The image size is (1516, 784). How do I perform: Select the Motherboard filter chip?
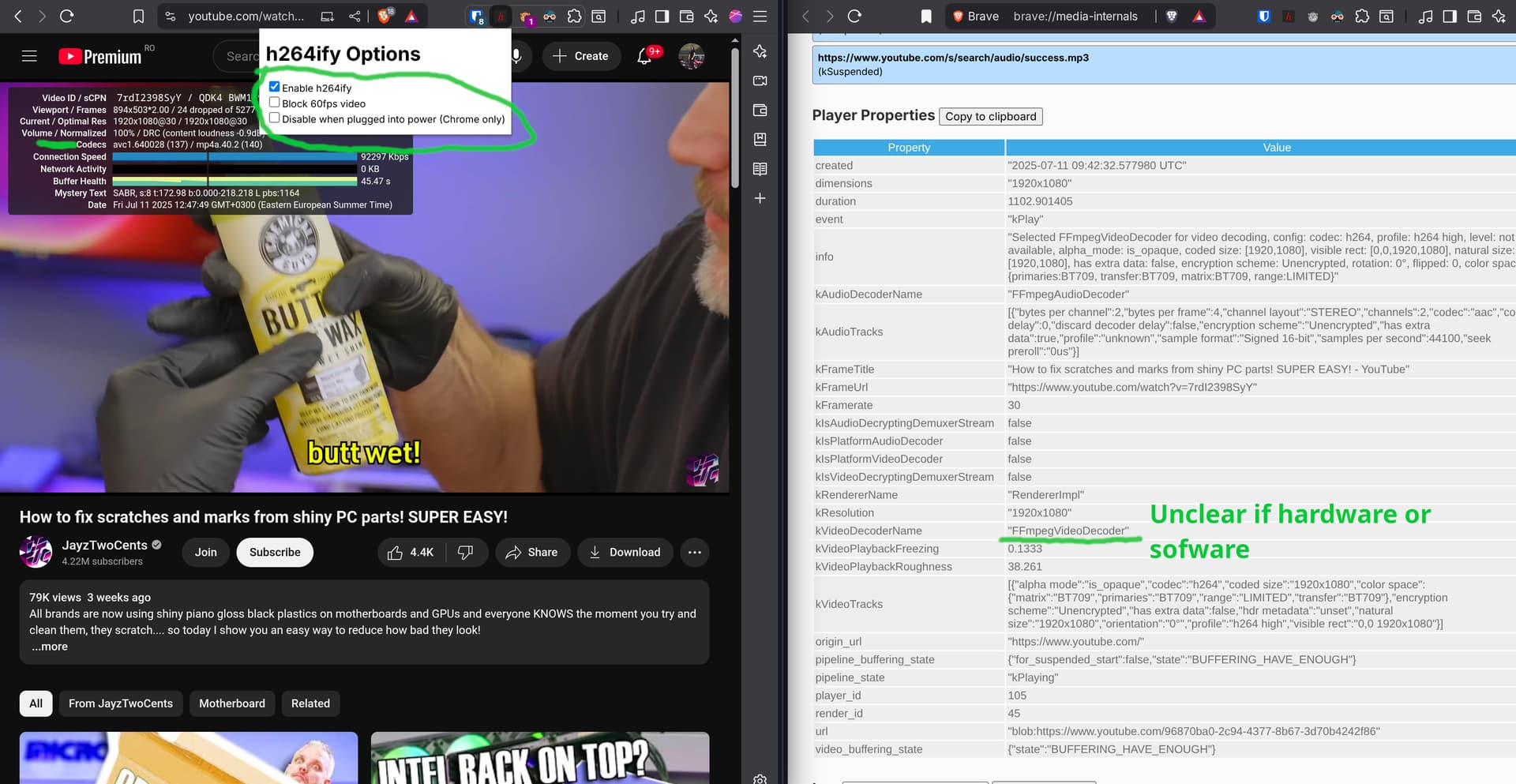click(231, 703)
